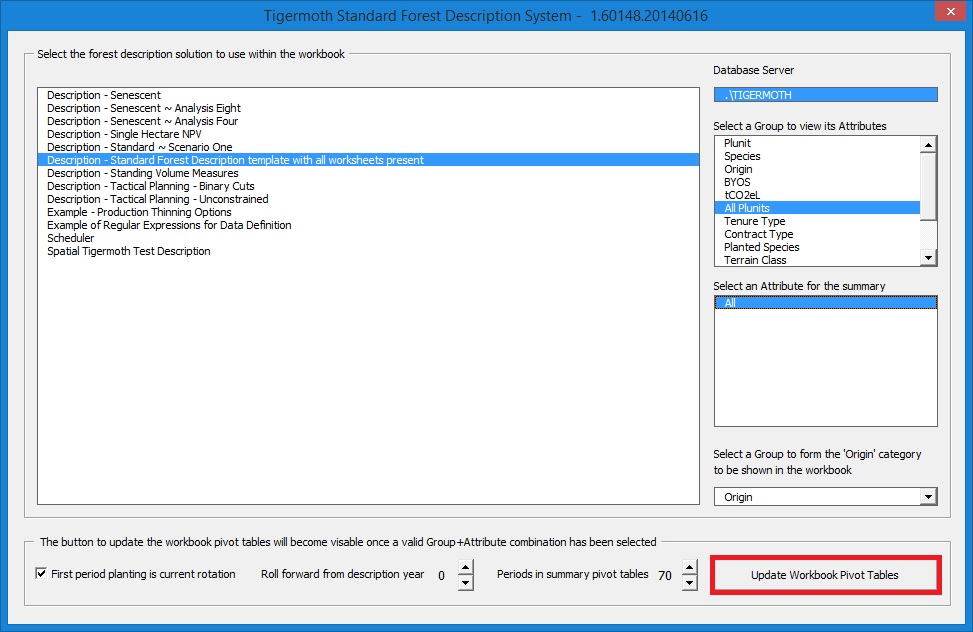Viewport: 973px width, 632px height.
Task: Select 'Tactical Planning - Unconstrained' description
Action: (x=369, y=199)
